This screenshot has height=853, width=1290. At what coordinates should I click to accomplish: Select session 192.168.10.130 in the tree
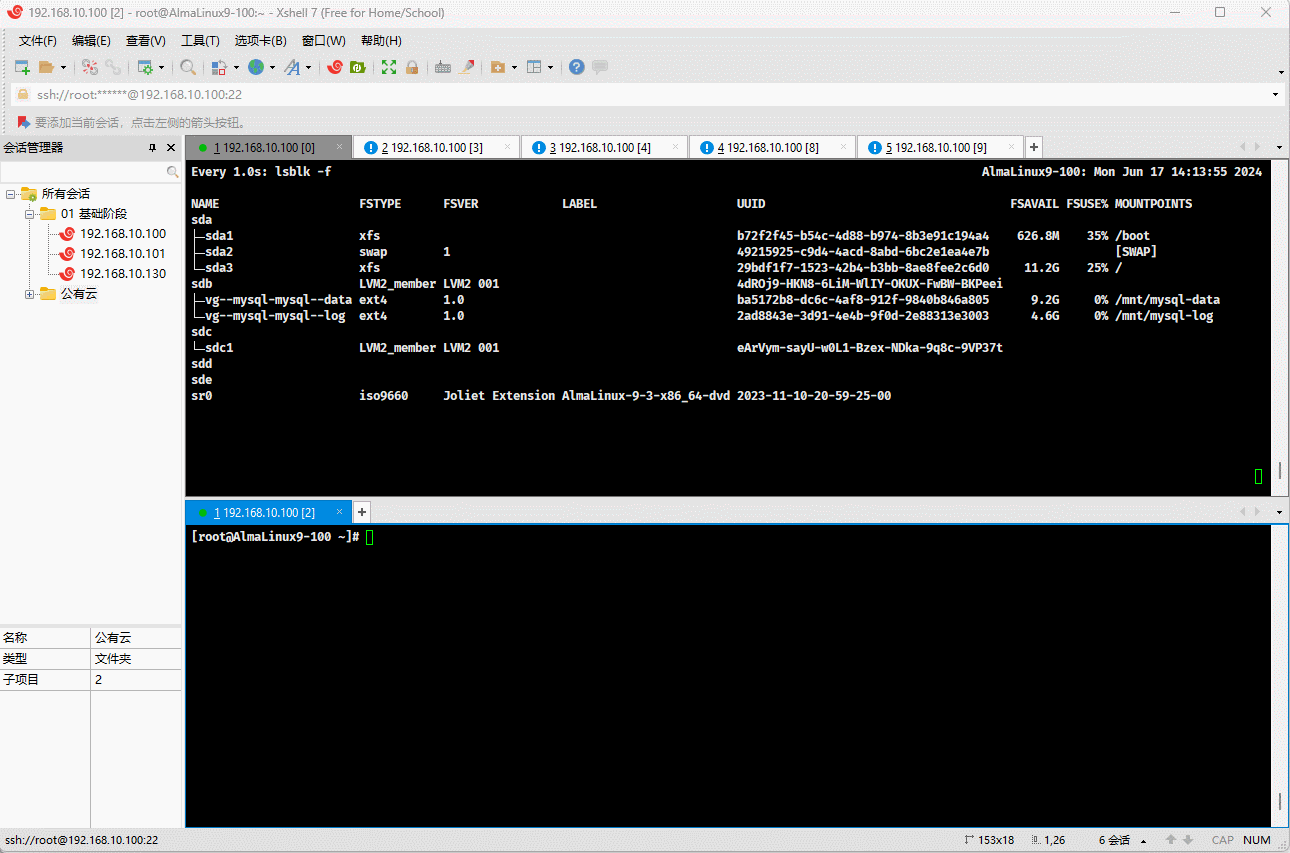coord(122,274)
